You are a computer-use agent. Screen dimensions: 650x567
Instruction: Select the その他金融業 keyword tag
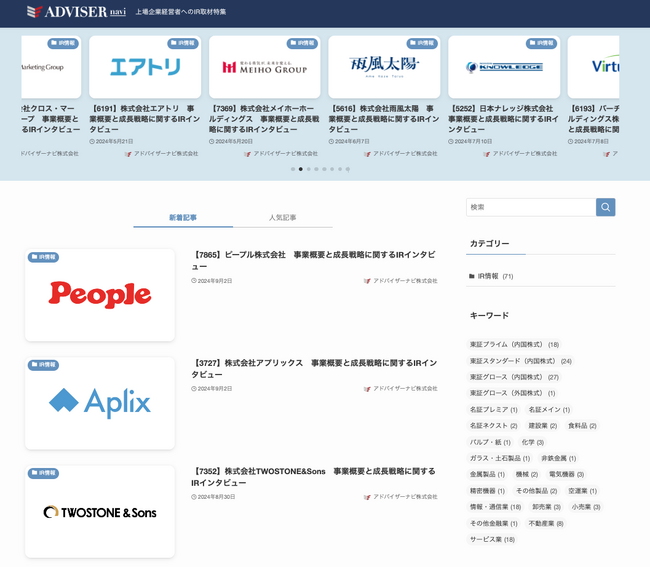click(x=494, y=523)
